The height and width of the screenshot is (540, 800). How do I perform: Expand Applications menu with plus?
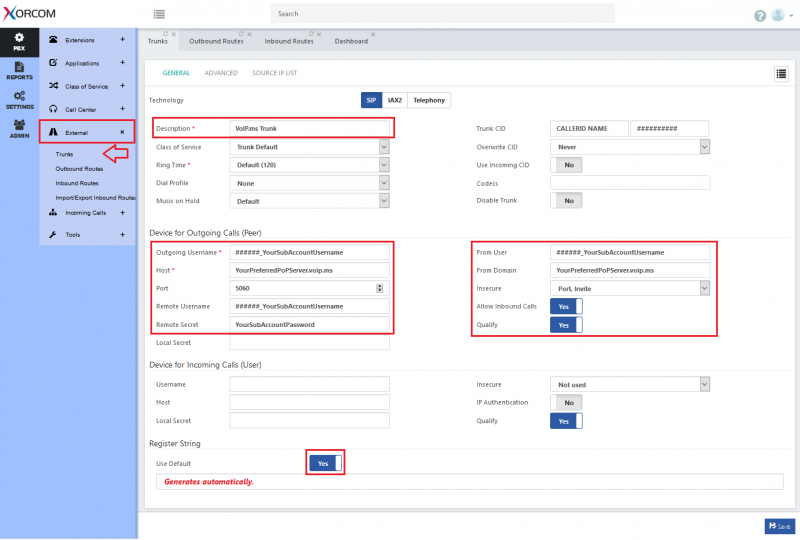tap(122, 62)
